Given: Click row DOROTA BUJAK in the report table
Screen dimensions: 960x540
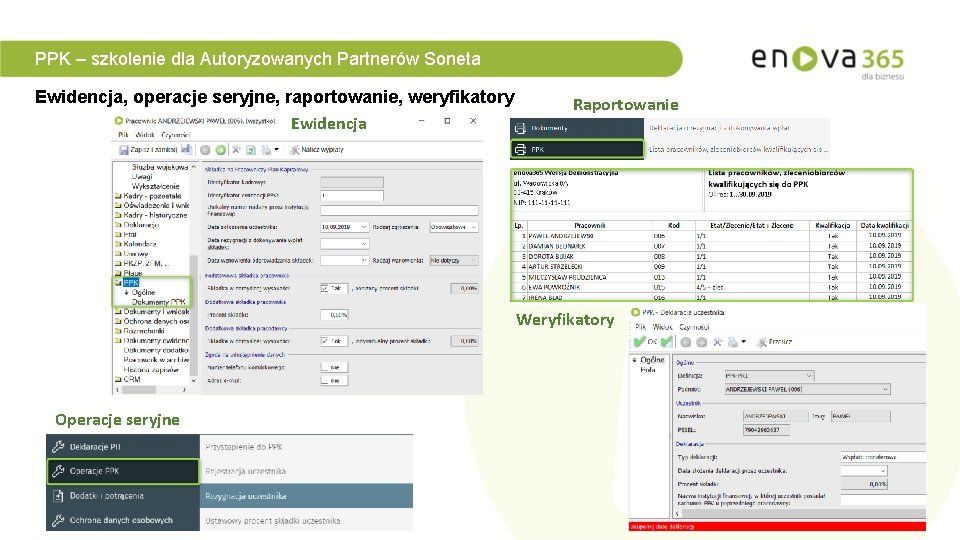Looking at the screenshot, I should (711, 257).
